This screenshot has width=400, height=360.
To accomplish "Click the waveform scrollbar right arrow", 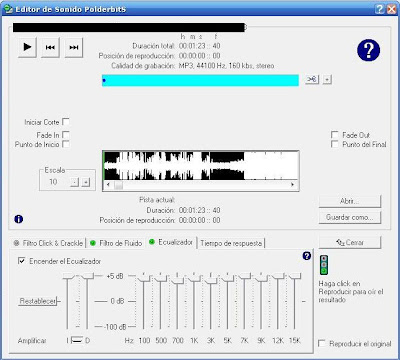I will click(x=293, y=185).
